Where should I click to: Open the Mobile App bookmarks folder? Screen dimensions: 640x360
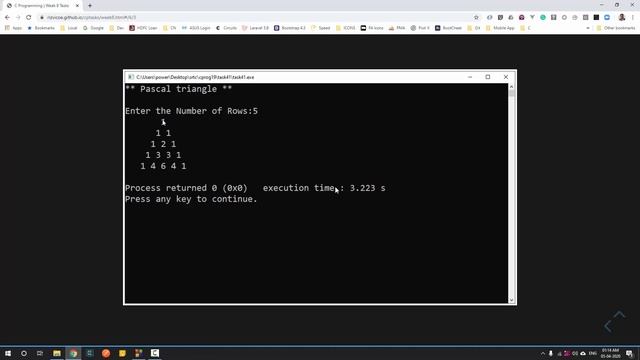500,28
